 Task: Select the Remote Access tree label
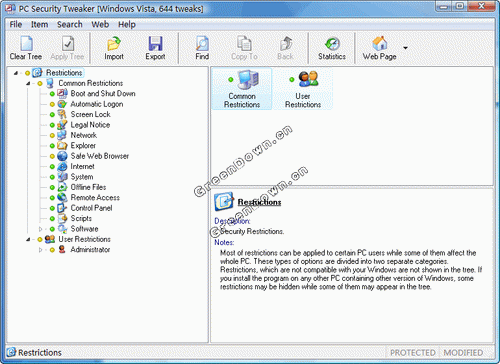(x=95, y=198)
